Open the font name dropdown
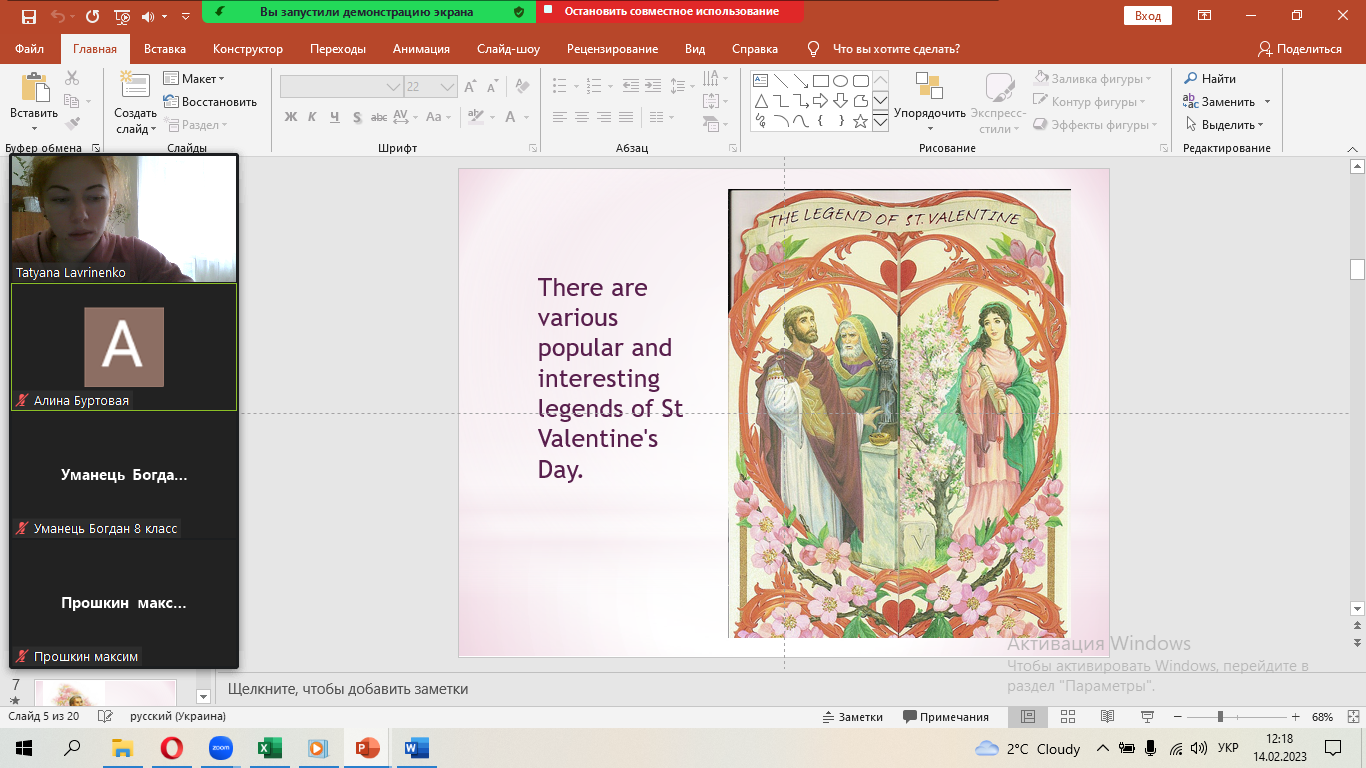1366x768 pixels. [394, 87]
